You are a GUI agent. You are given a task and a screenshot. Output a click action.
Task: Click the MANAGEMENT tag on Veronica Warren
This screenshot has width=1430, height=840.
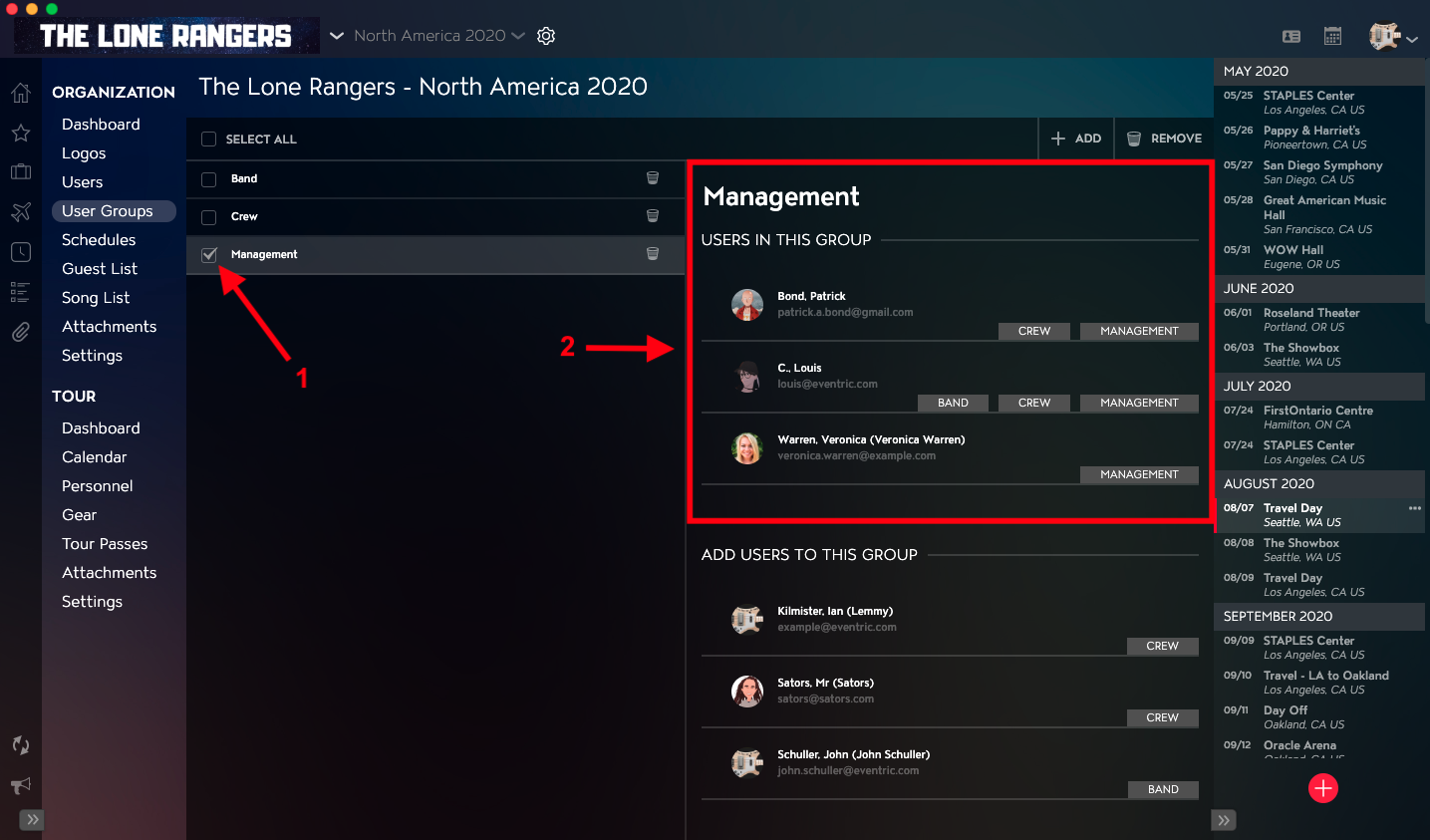tap(1139, 474)
